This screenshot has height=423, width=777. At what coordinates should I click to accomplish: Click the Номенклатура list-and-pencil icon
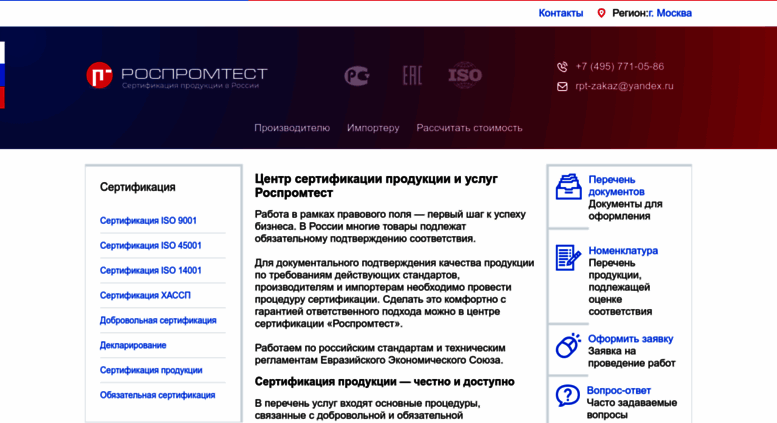[x=568, y=258]
